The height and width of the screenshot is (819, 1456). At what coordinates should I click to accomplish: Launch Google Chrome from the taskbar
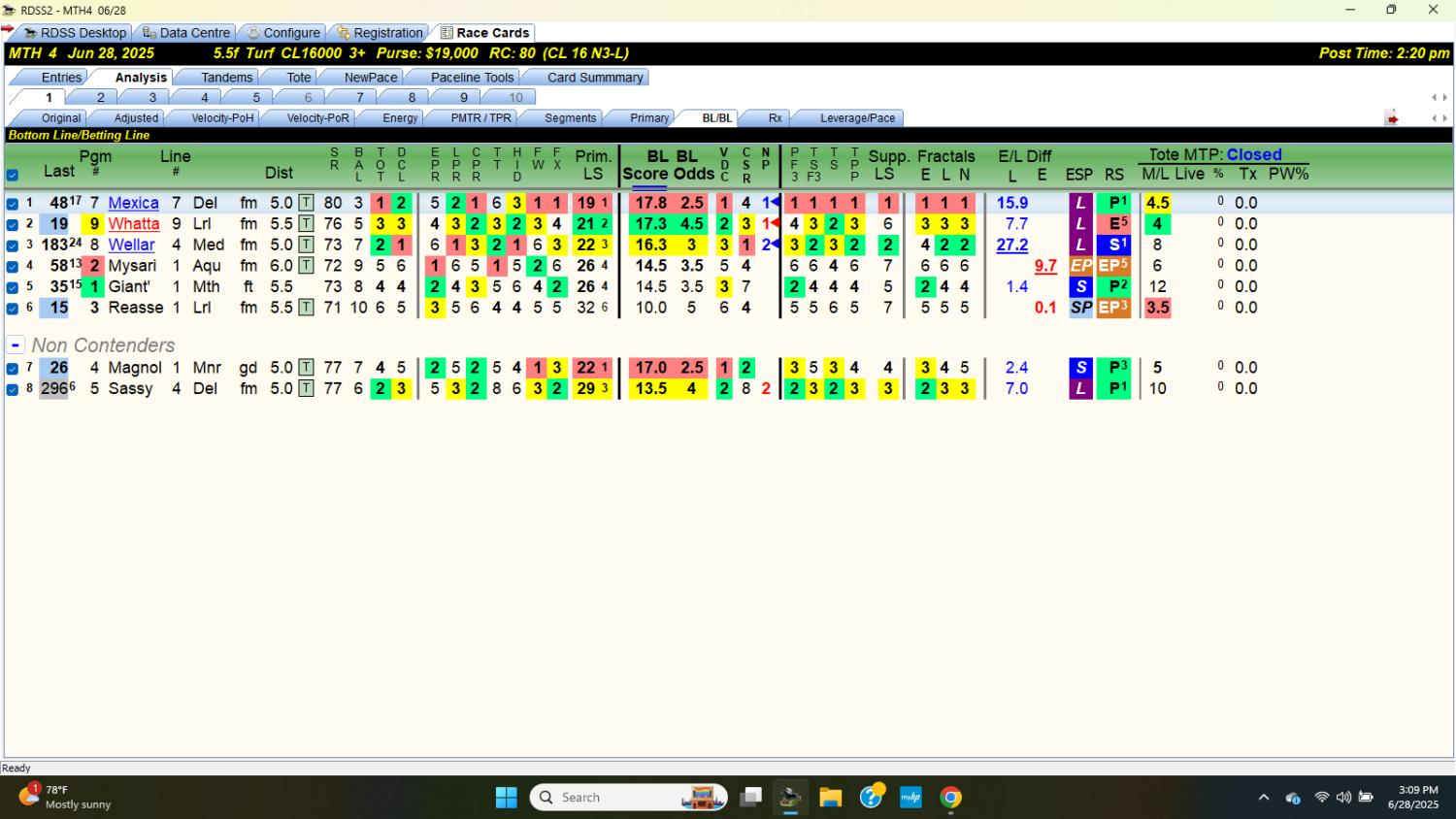pos(951,798)
